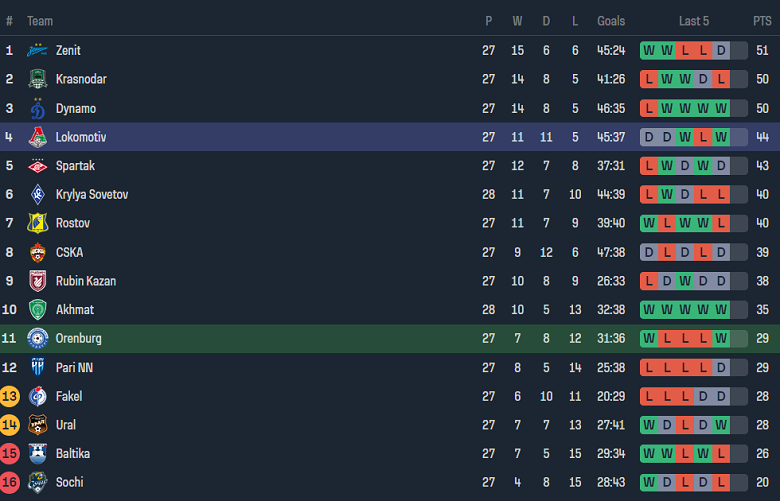Viewport: 780px width, 501px height.
Task: Click the Spartak club logo
Action: (x=38, y=166)
